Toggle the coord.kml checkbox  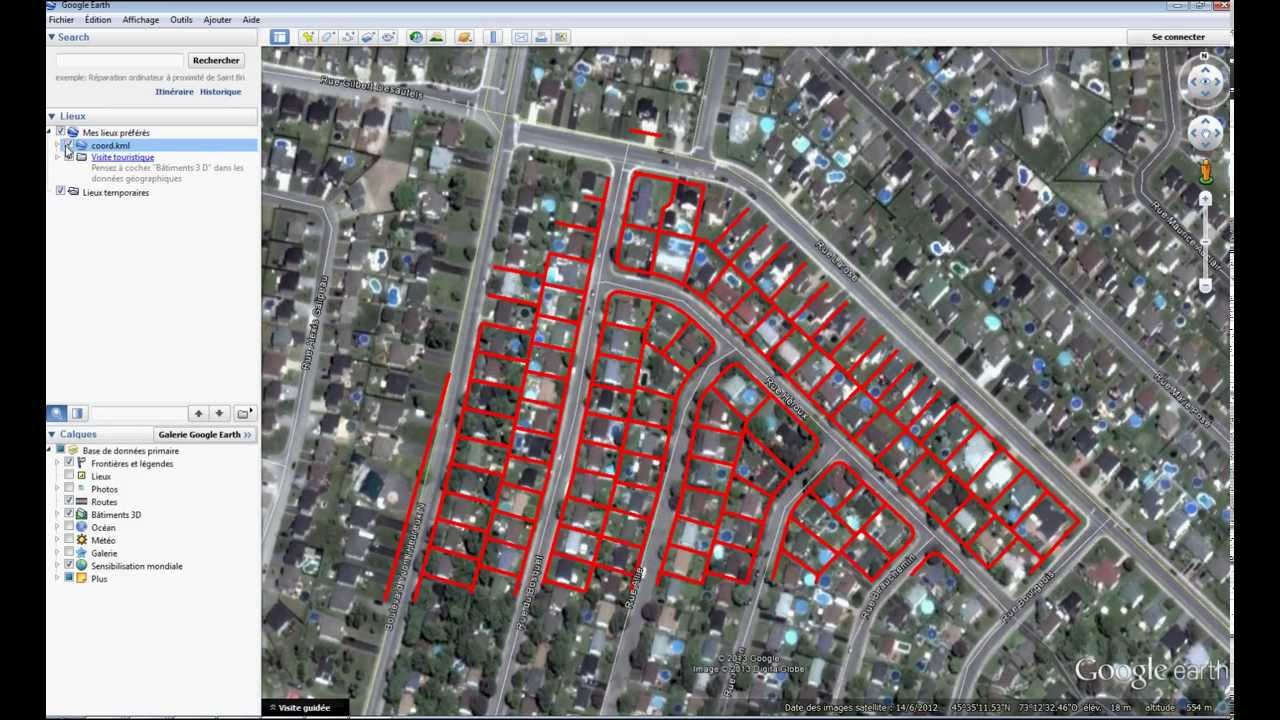68,145
